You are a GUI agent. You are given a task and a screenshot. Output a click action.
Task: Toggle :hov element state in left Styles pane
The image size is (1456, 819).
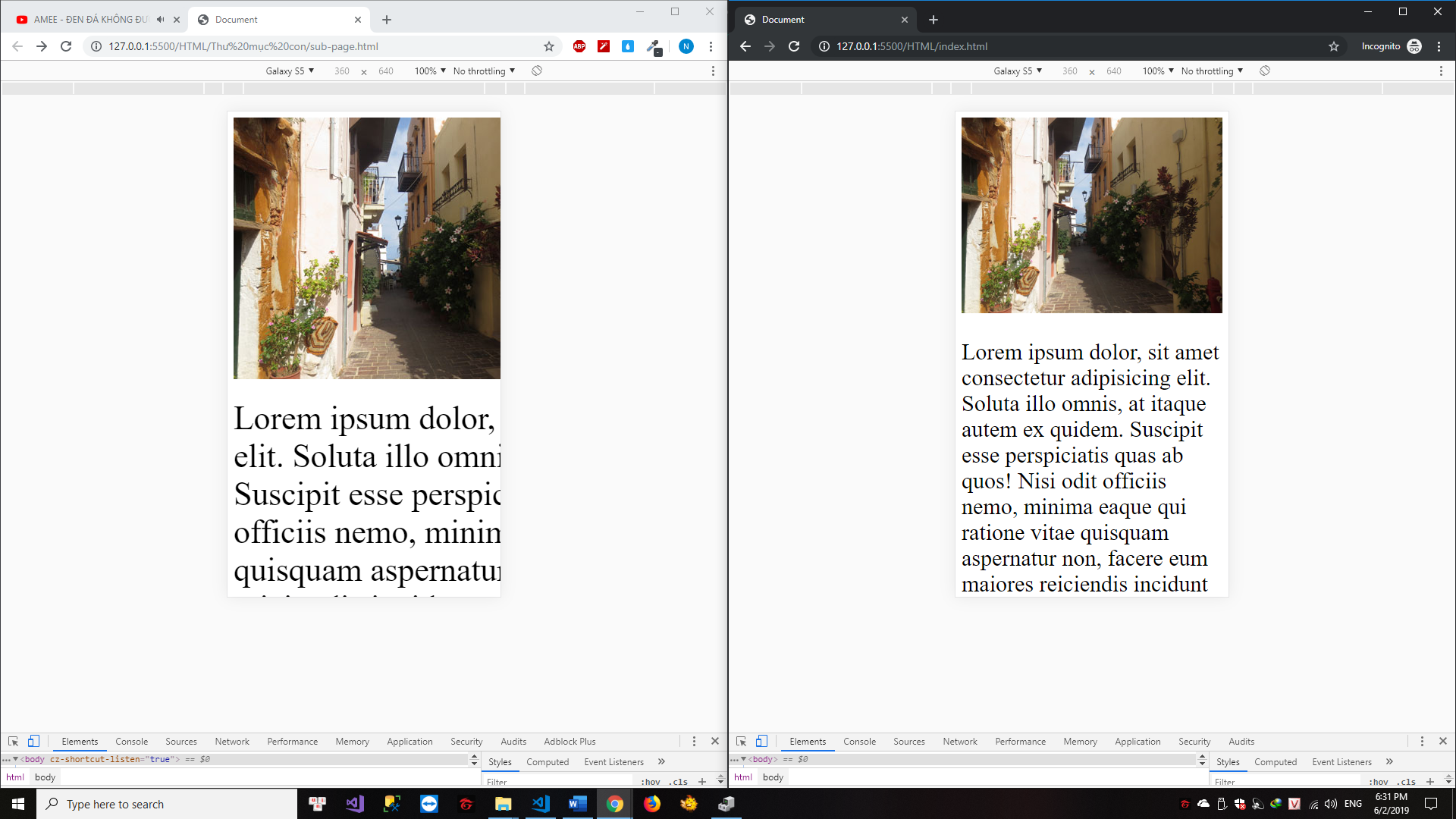click(650, 782)
